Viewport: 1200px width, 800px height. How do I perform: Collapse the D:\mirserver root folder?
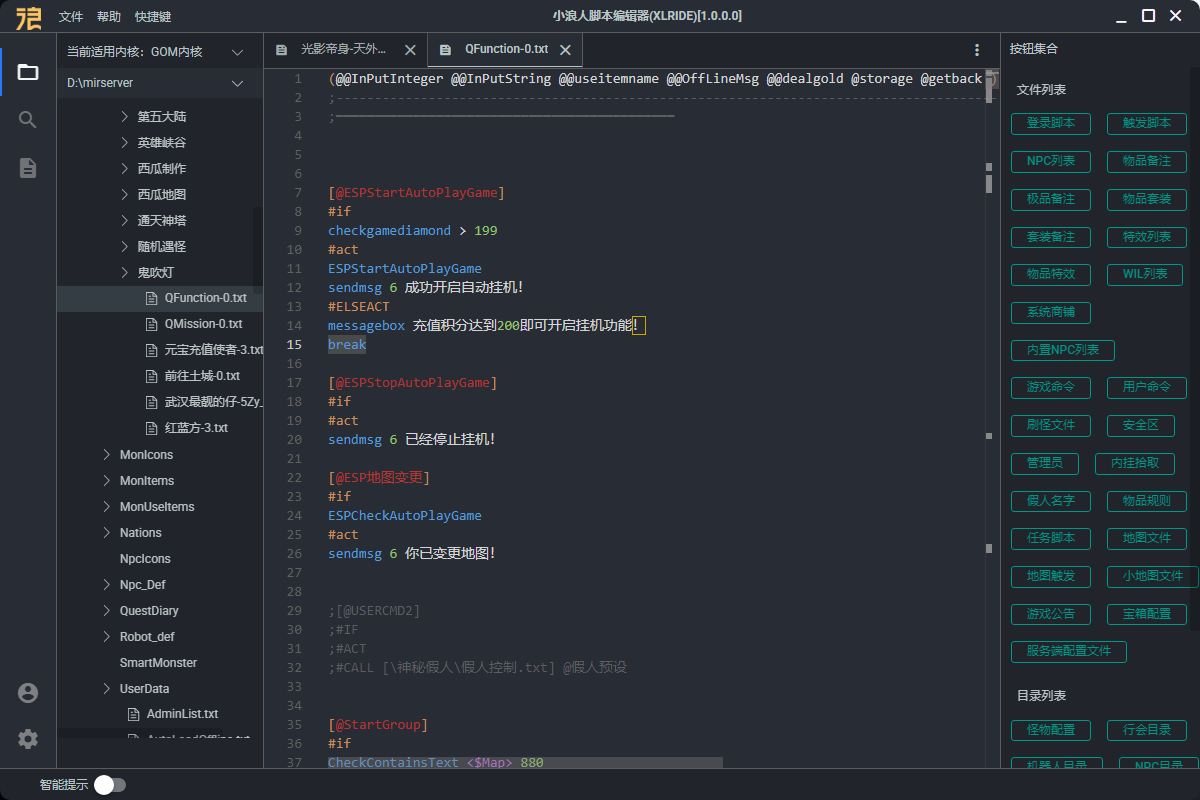tap(237, 84)
